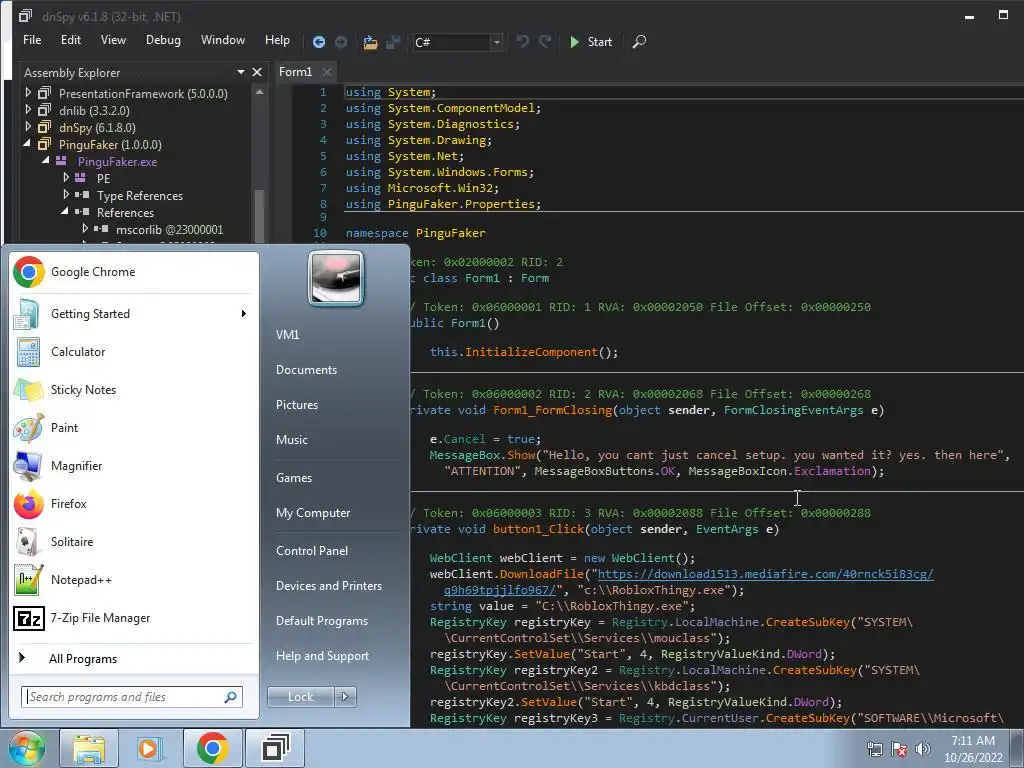Launch Notepad++ from Start menu

pyautogui.click(x=134, y=579)
